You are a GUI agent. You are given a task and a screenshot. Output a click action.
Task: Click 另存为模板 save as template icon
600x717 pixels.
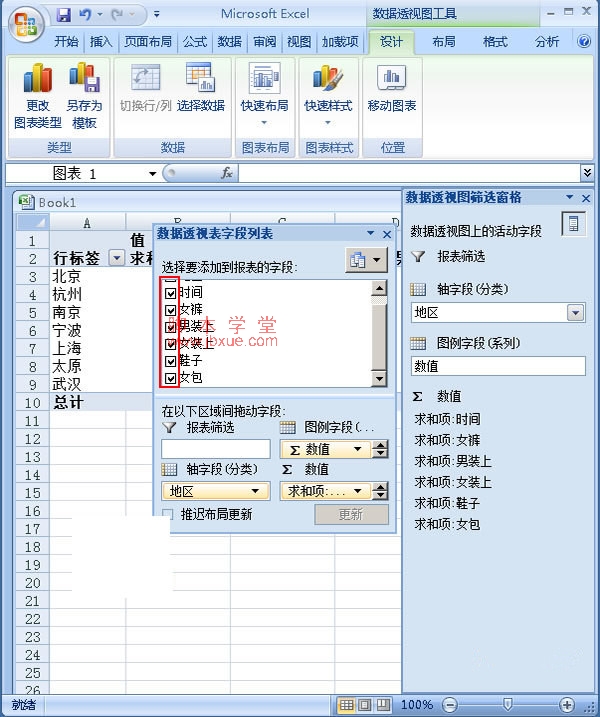tap(85, 97)
